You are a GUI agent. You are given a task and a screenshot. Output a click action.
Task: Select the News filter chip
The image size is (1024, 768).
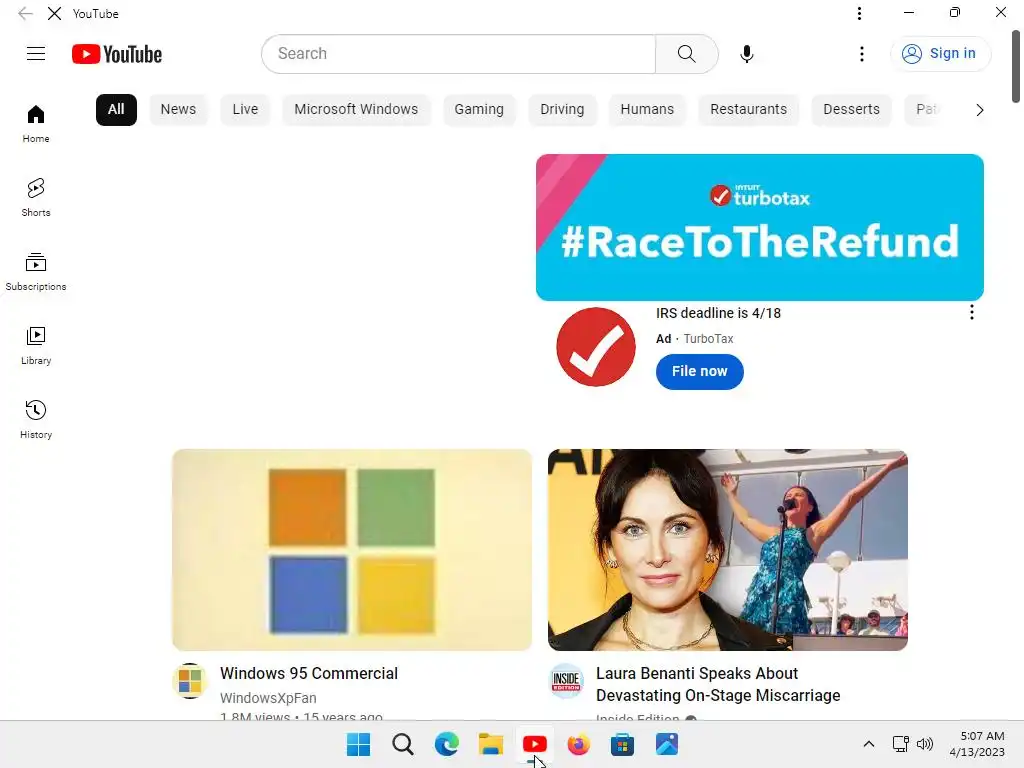178,110
